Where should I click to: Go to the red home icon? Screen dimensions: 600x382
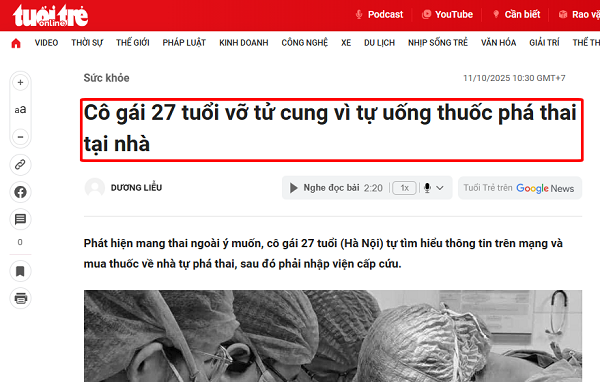(x=16, y=43)
